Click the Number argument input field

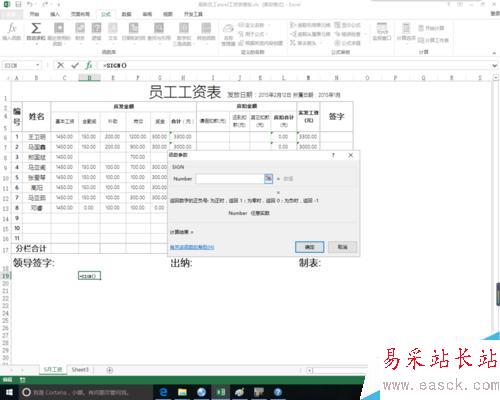(230, 179)
